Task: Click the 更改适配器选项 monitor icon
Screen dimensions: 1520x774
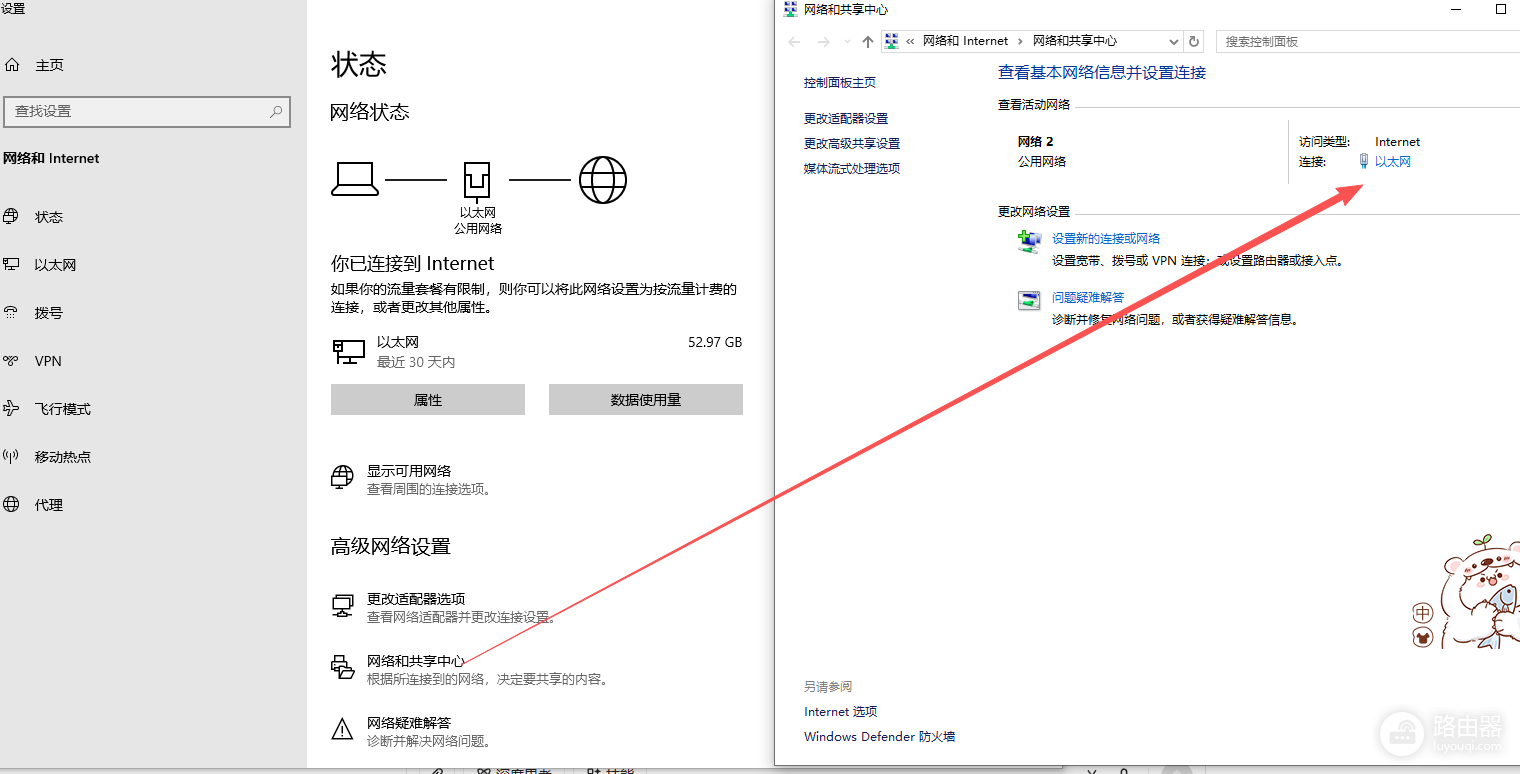Action: (343, 606)
